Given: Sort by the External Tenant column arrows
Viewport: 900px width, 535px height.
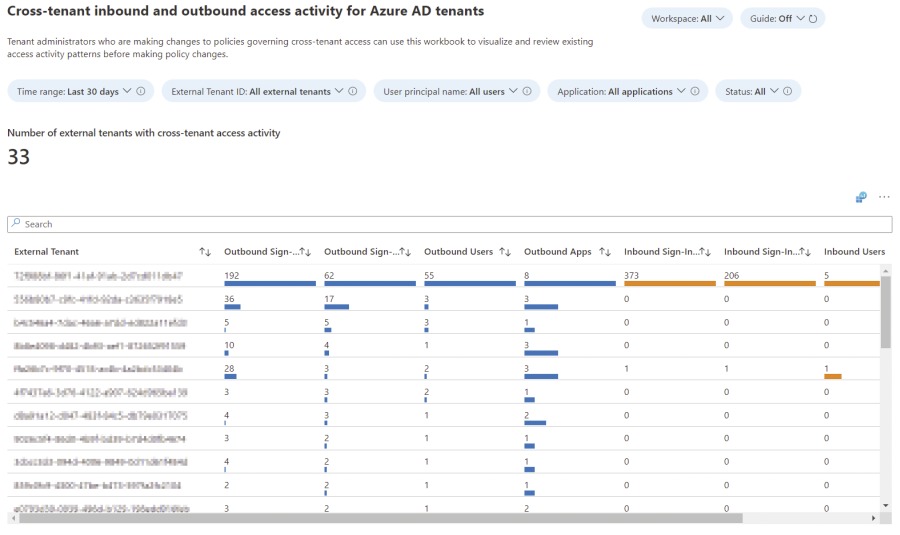Looking at the screenshot, I should [205, 252].
